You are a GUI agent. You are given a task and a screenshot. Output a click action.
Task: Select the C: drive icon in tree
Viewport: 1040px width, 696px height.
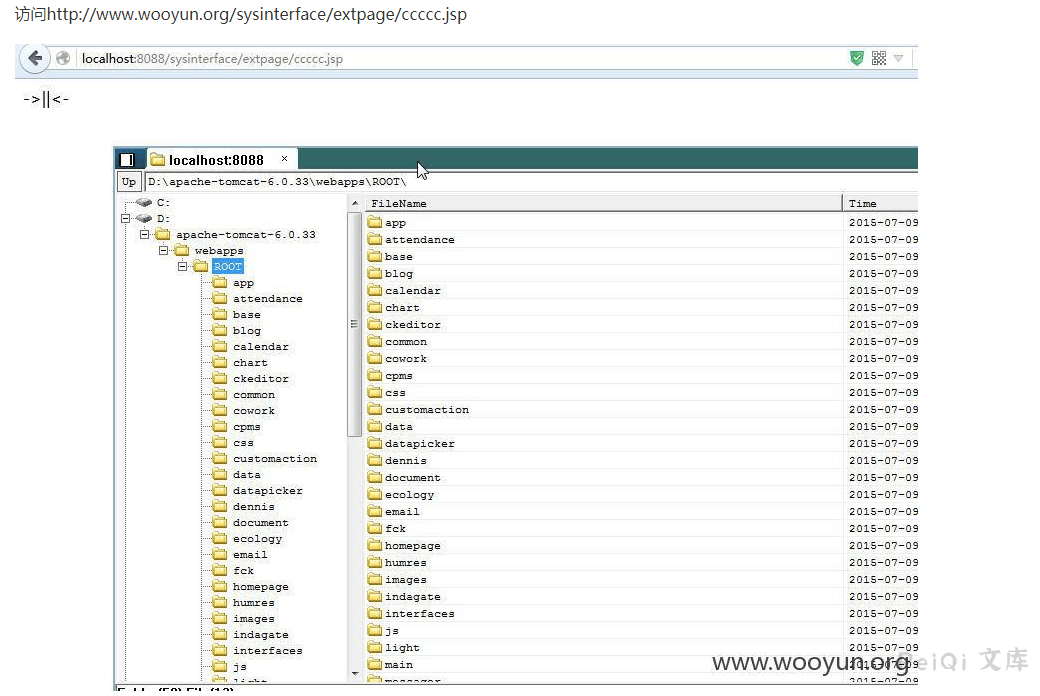pyautogui.click(x=144, y=203)
